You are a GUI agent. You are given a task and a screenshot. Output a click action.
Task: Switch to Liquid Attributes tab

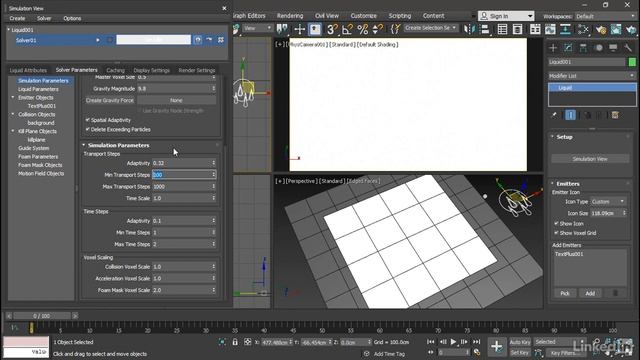[x=28, y=70]
